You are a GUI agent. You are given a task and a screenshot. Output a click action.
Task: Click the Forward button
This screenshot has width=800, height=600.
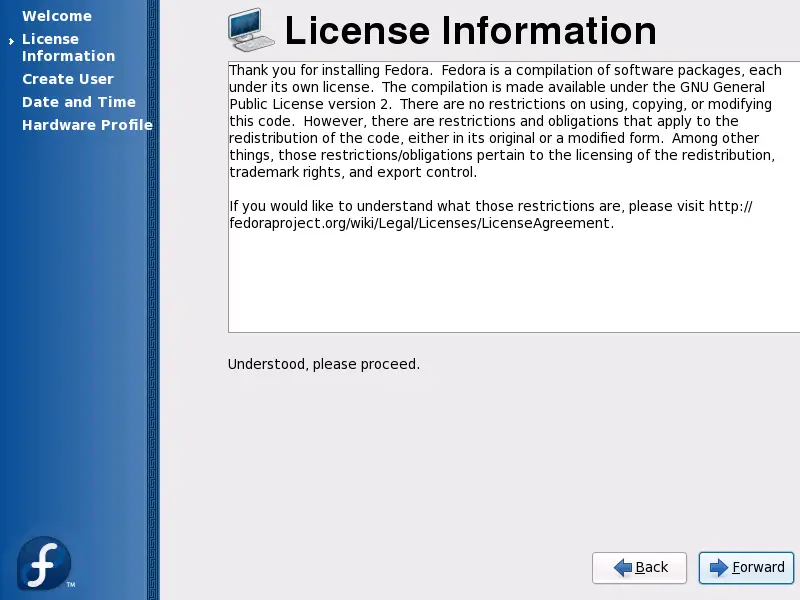coord(746,567)
